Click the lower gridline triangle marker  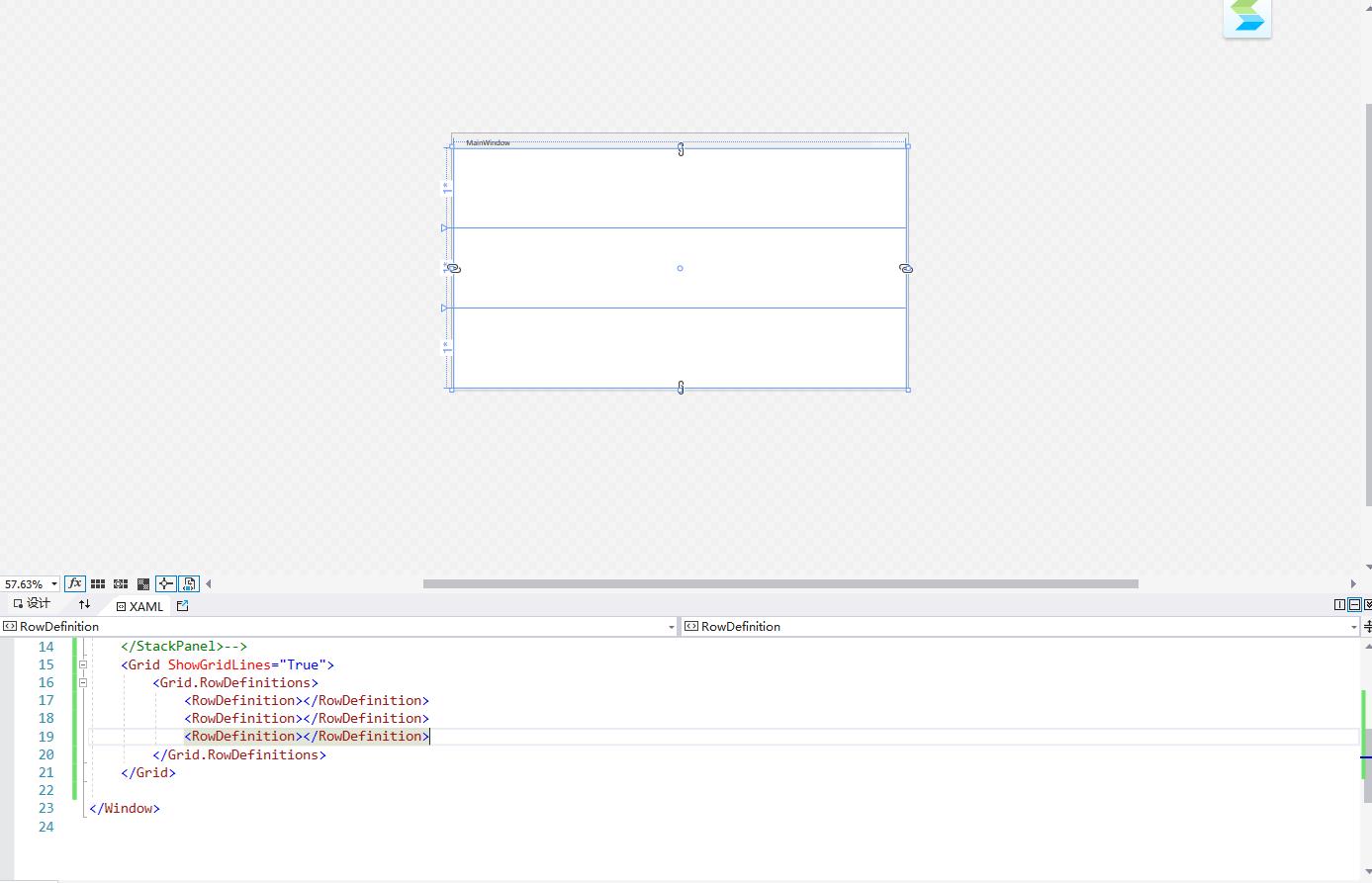pos(445,309)
